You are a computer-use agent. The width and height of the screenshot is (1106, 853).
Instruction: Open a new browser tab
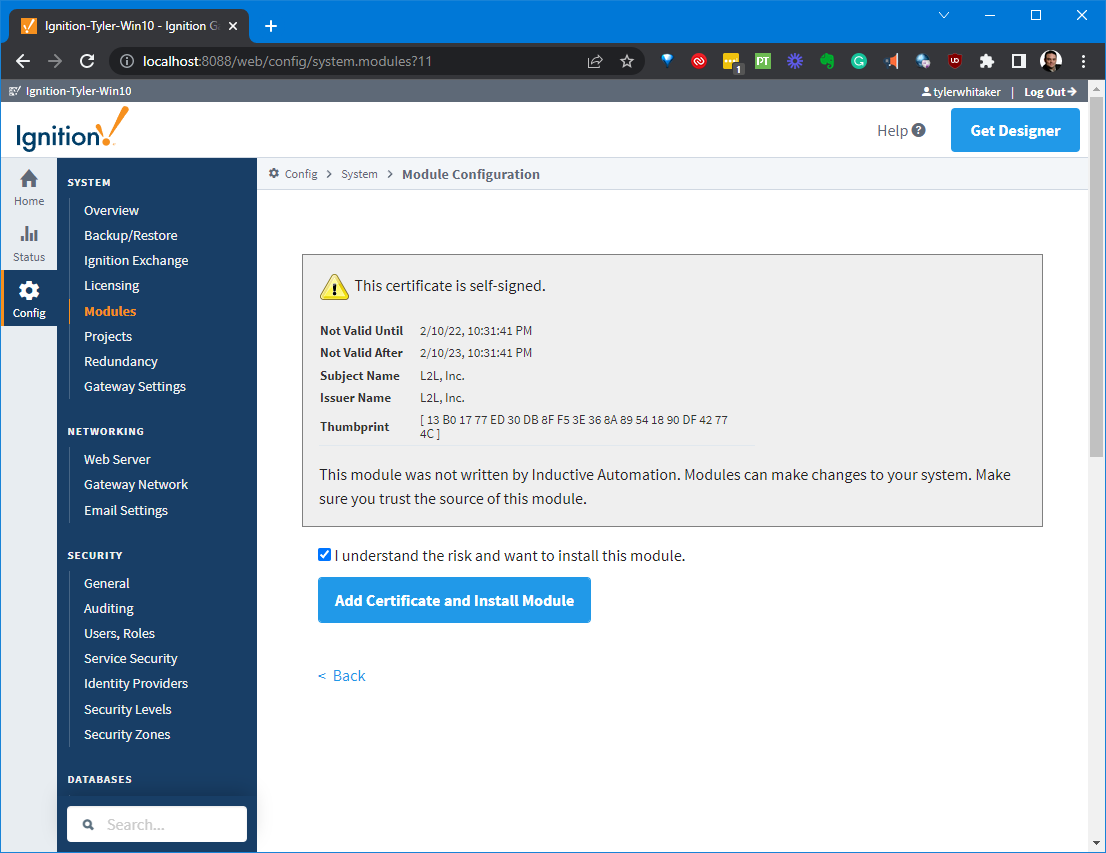tap(271, 26)
